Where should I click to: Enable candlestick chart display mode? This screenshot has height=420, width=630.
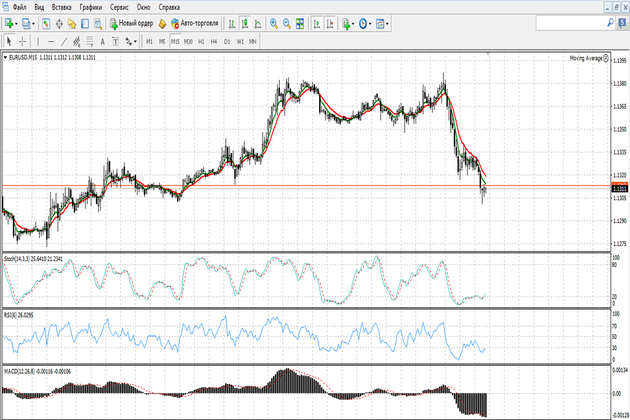tap(245, 23)
